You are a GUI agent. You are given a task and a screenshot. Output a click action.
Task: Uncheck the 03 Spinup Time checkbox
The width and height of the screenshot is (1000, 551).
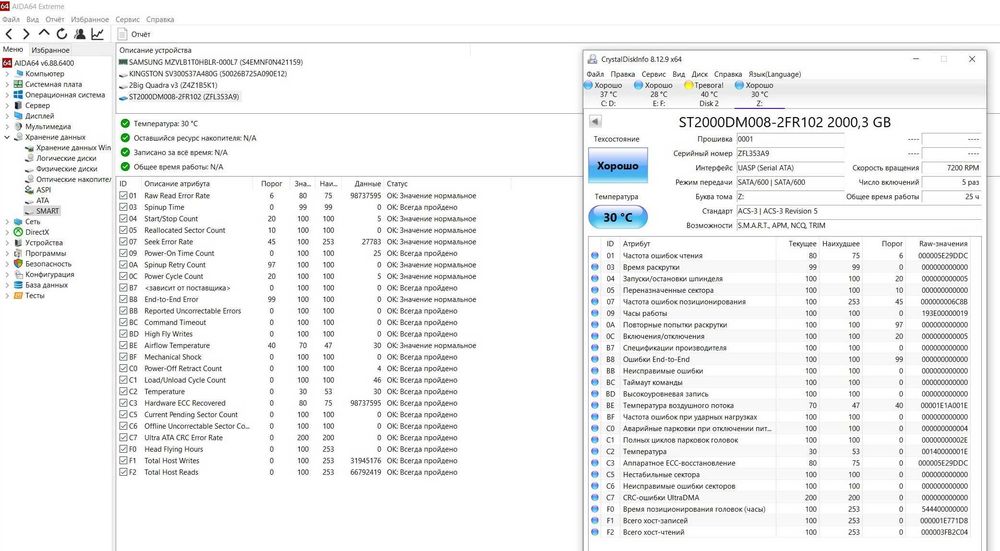[124, 207]
